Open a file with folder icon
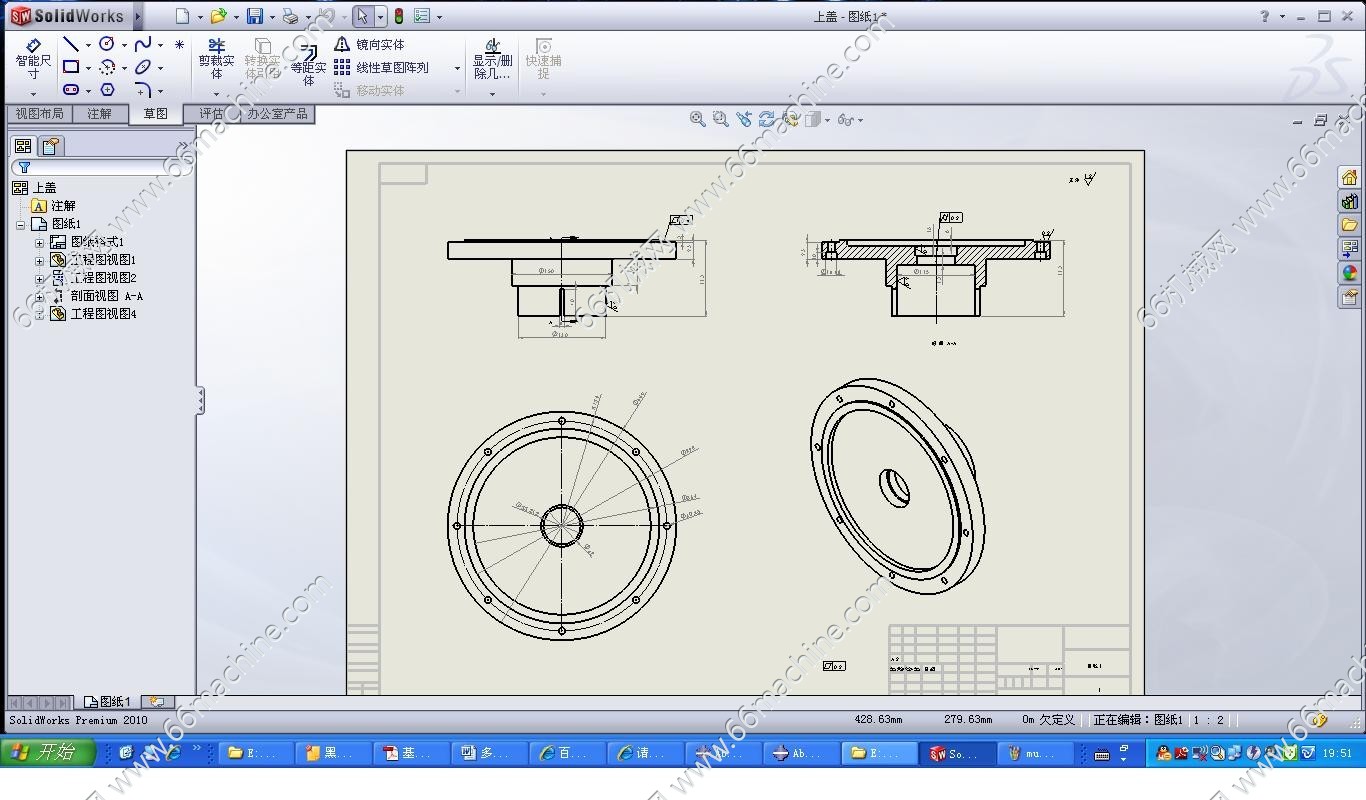 click(218, 16)
